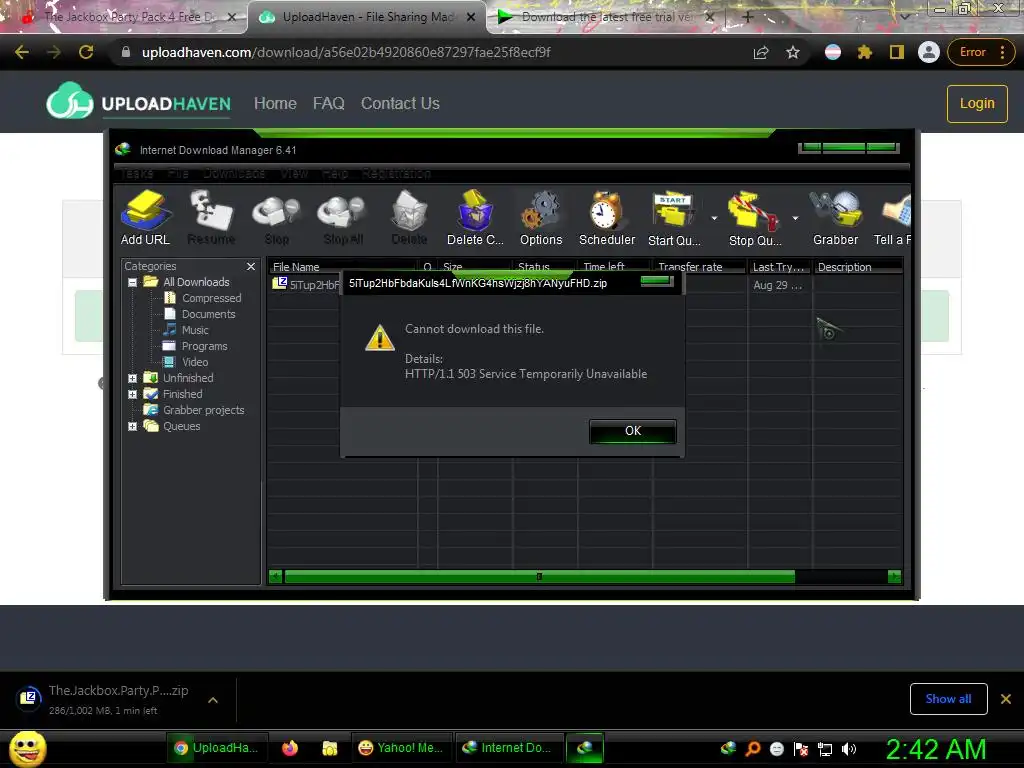Go back in browser
1024x768 pixels.
tap(22, 52)
